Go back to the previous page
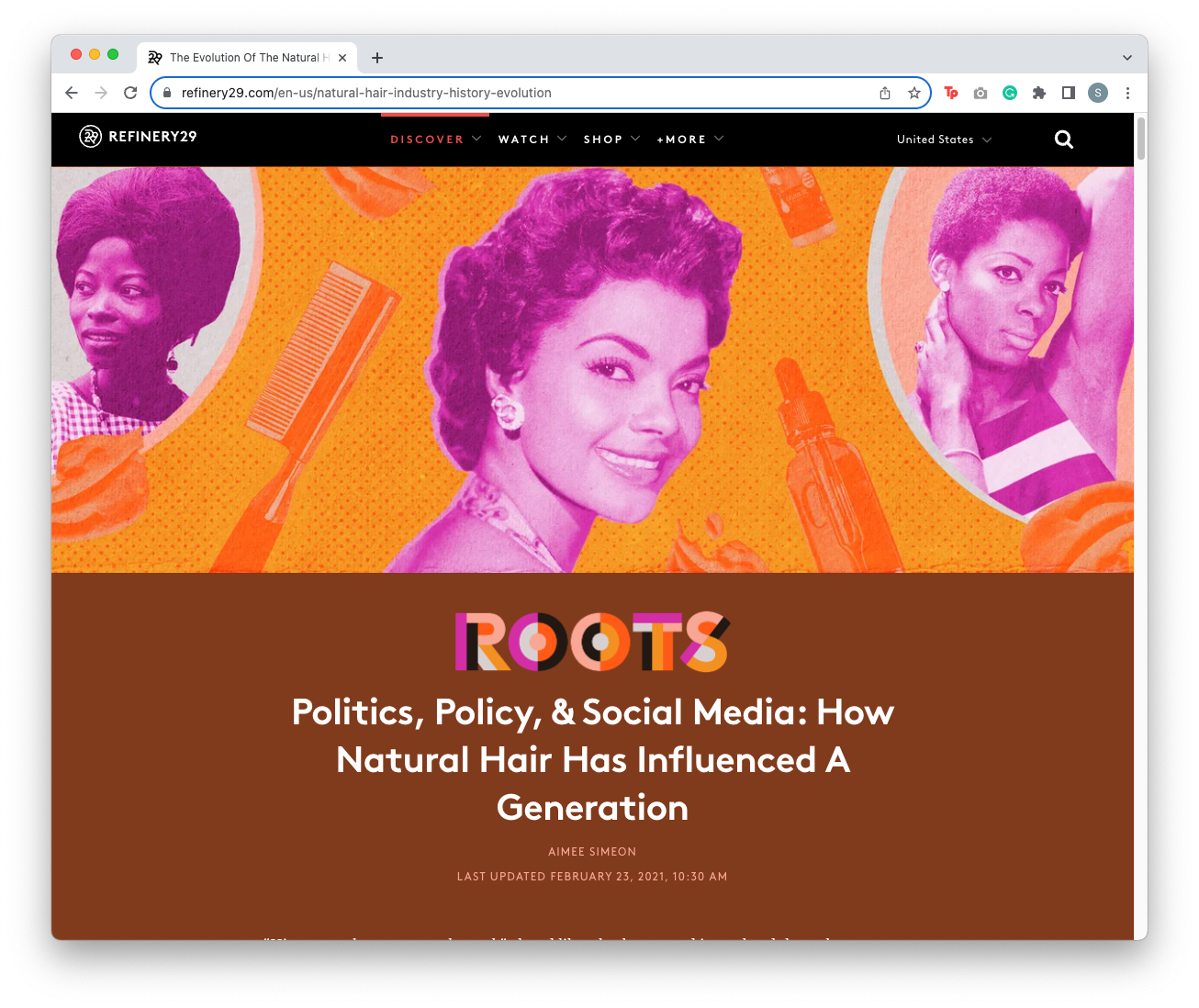 (72, 93)
